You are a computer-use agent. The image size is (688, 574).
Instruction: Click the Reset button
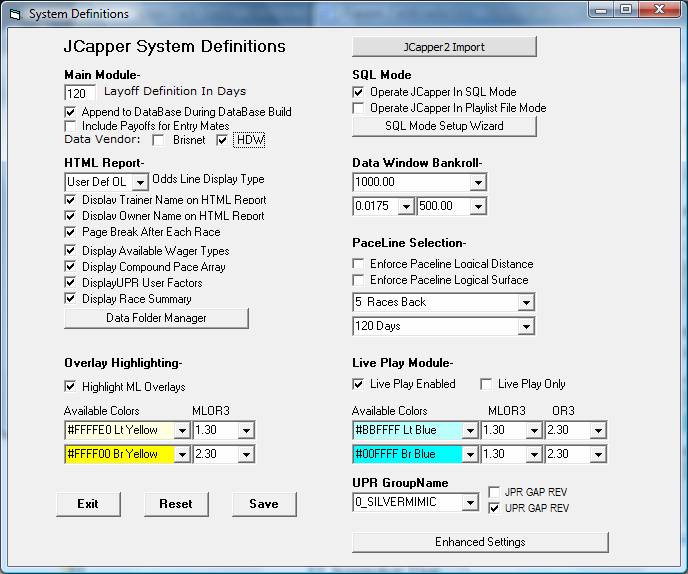pyautogui.click(x=176, y=504)
